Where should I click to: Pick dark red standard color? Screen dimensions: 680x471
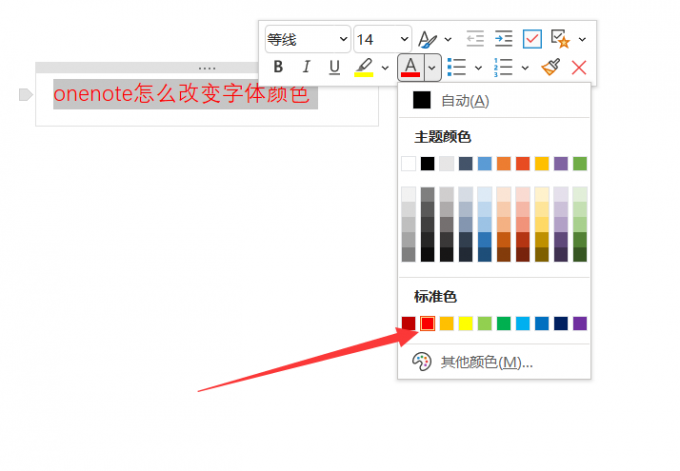click(409, 323)
